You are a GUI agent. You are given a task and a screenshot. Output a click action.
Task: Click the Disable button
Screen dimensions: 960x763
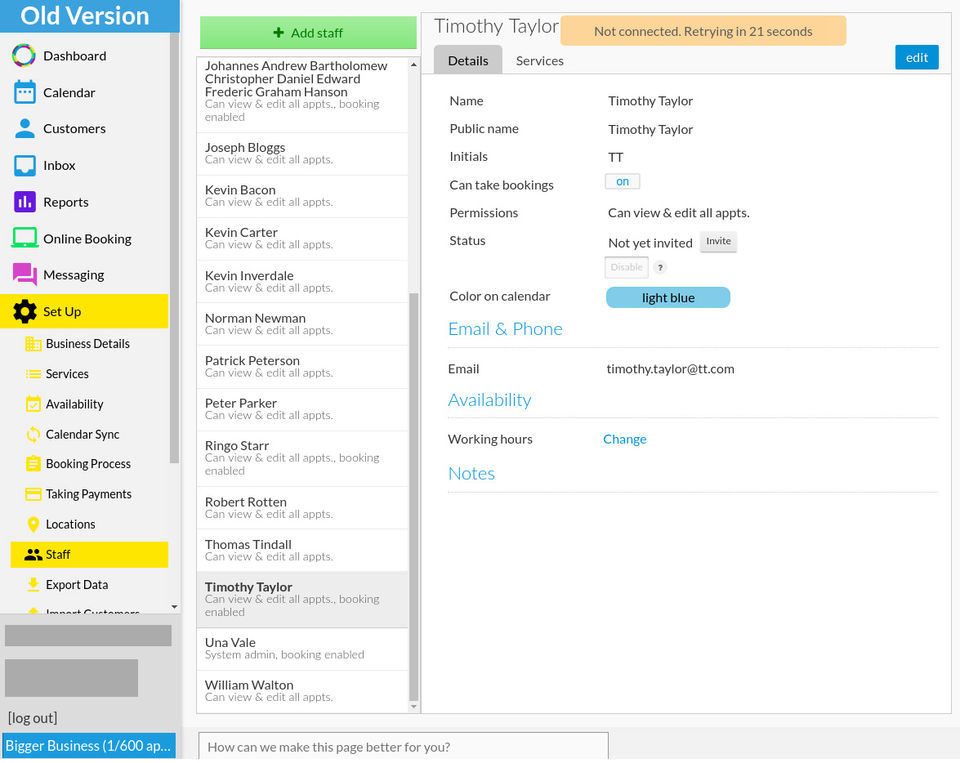click(x=626, y=268)
